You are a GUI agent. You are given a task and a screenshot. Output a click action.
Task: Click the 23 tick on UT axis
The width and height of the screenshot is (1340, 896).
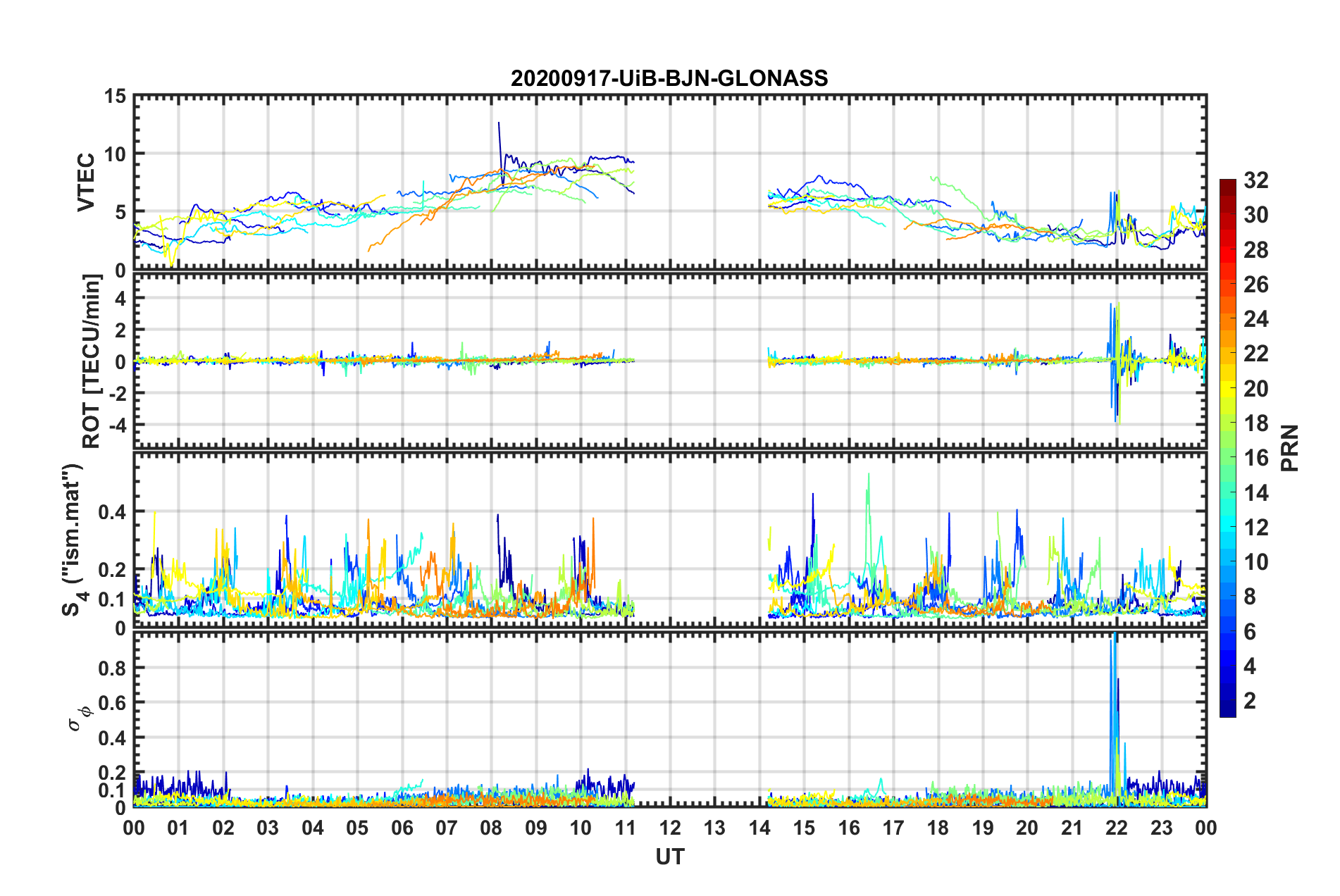click(1162, 828)
